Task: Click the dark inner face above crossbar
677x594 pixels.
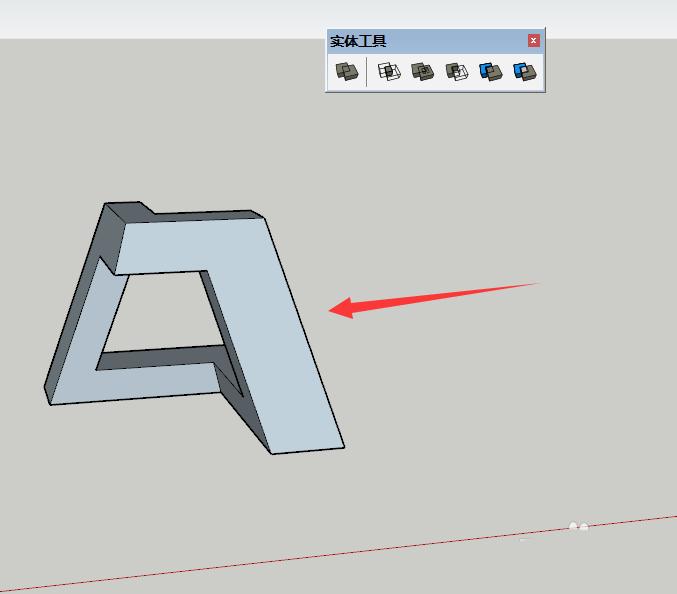Action: point(160,354)
